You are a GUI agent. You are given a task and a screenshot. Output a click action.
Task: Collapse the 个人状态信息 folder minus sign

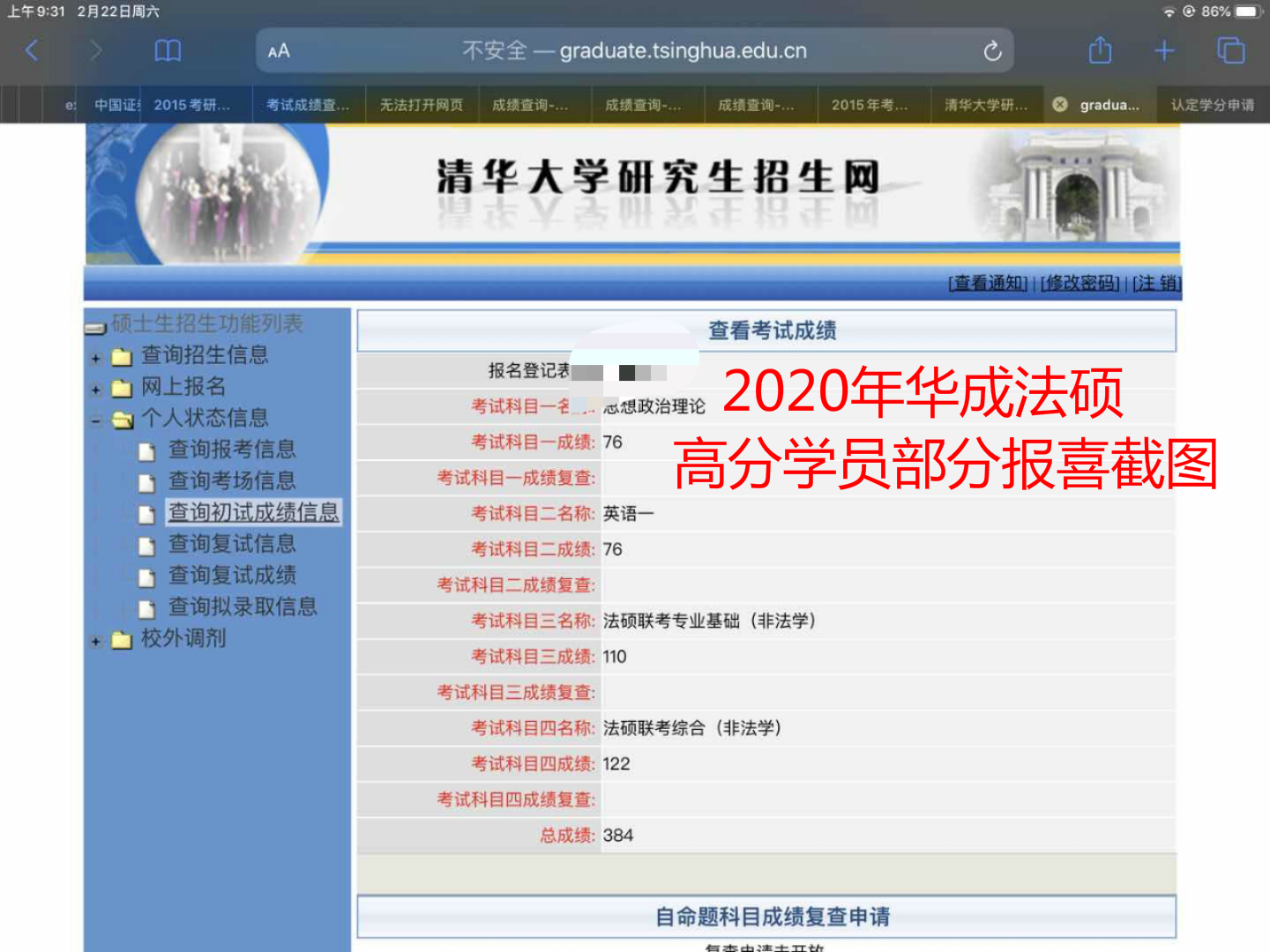[96, 420]
